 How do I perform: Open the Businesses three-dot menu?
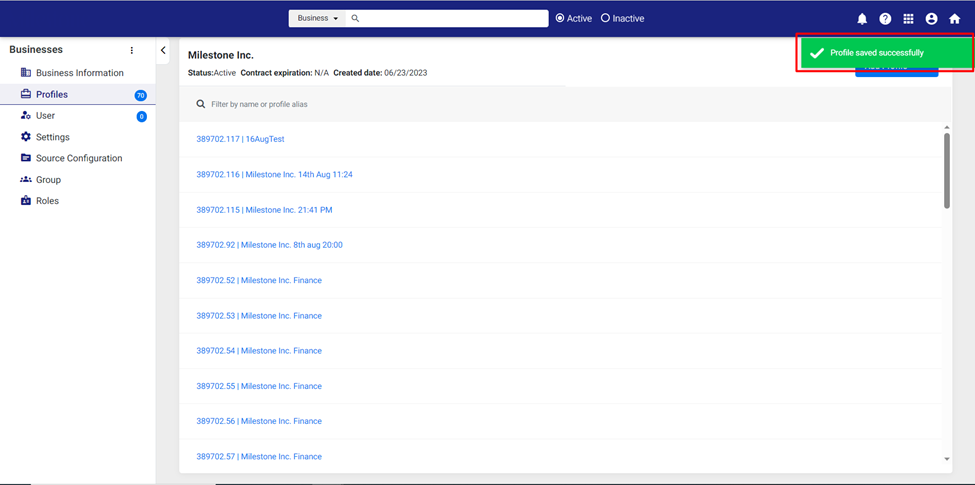click(131, 50)
